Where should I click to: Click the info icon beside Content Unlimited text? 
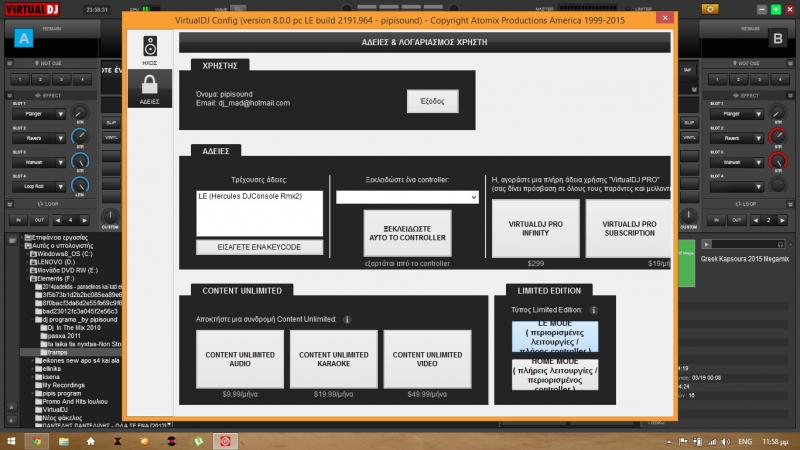click(346, 319)
